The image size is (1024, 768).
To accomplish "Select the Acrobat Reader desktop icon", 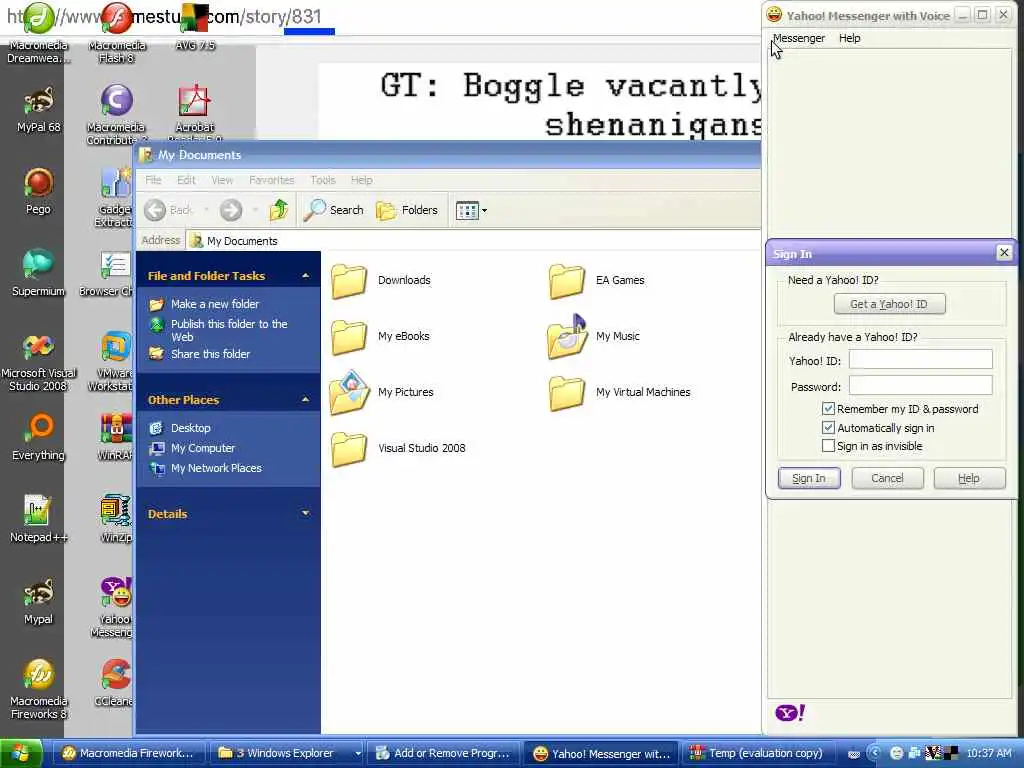I will pos(194,112).
